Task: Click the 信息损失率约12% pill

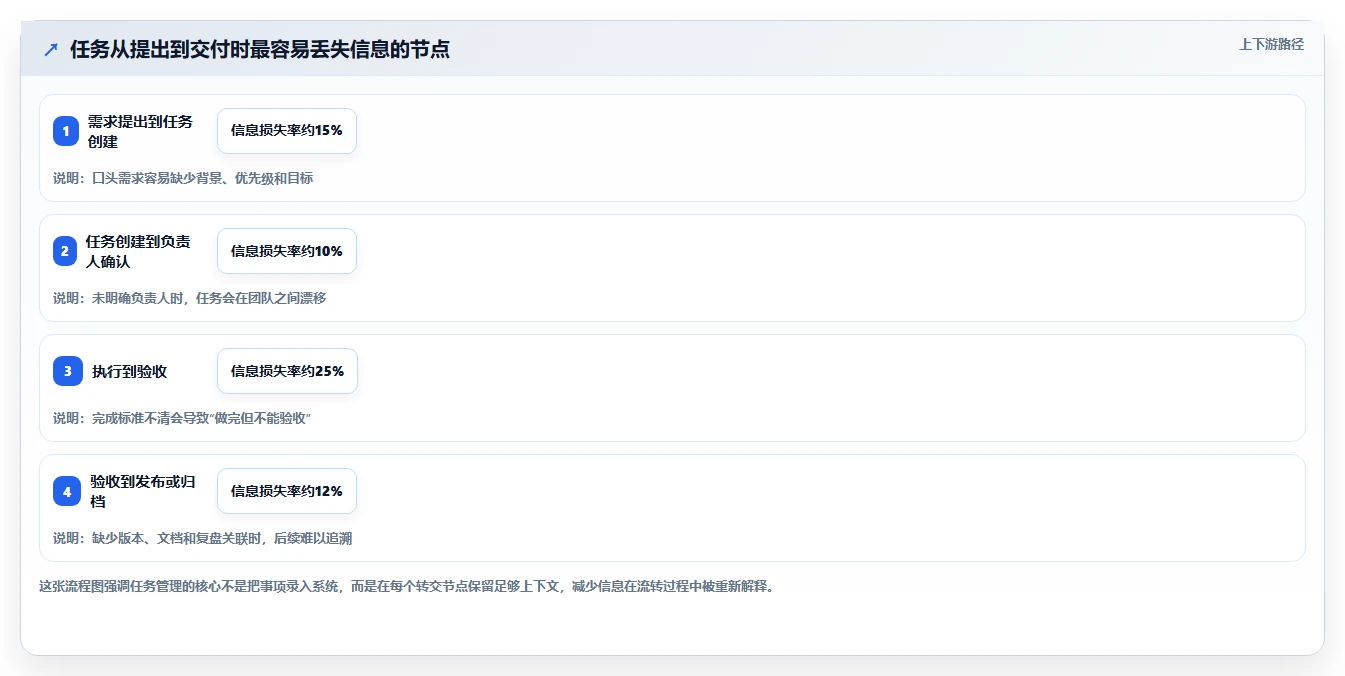Action: click(287, 491)
